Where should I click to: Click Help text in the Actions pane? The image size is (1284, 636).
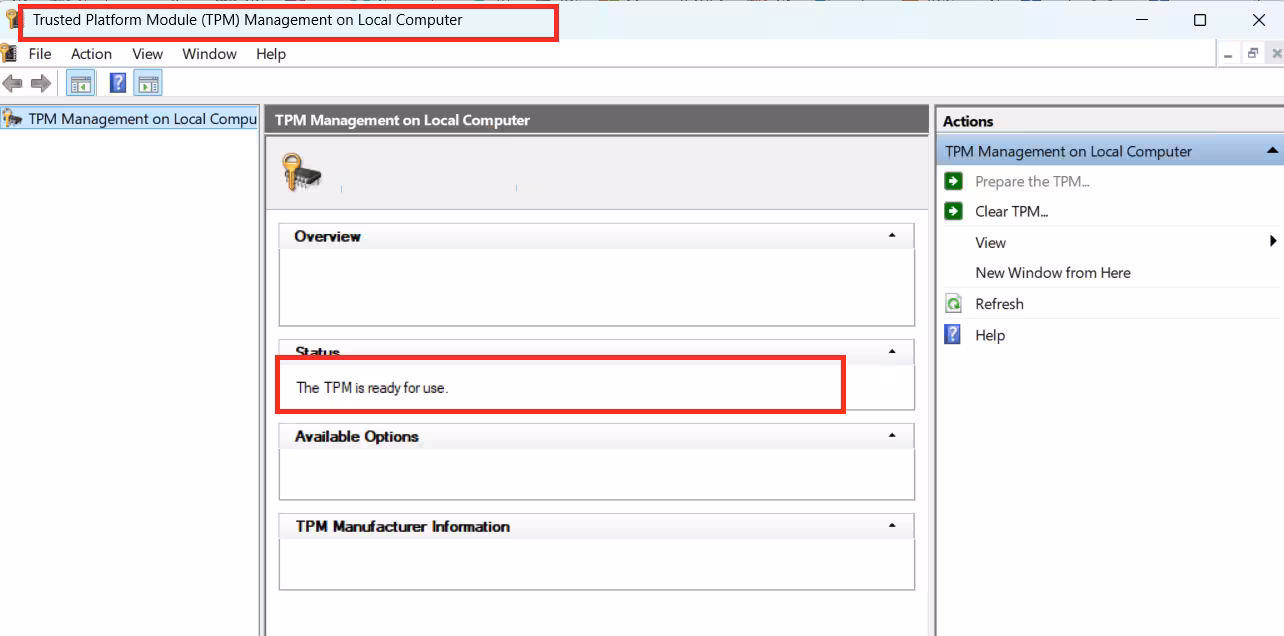coord(990,335)
